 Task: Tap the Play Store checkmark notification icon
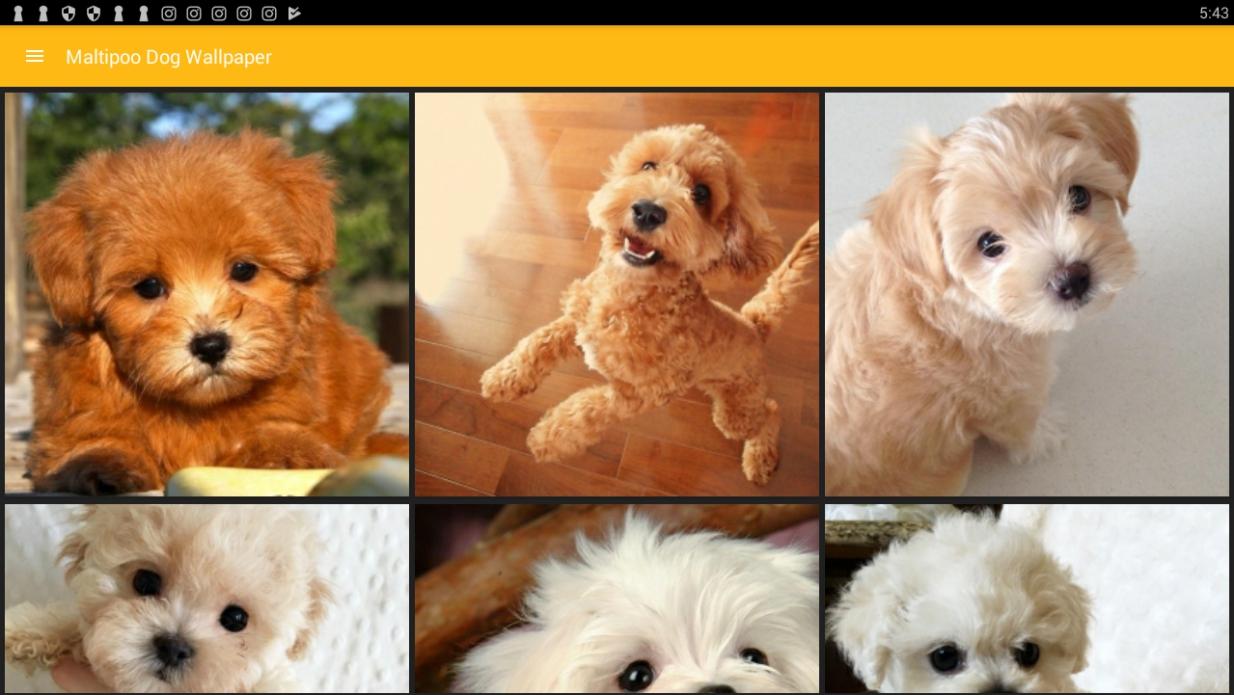[x=294, y=13]
